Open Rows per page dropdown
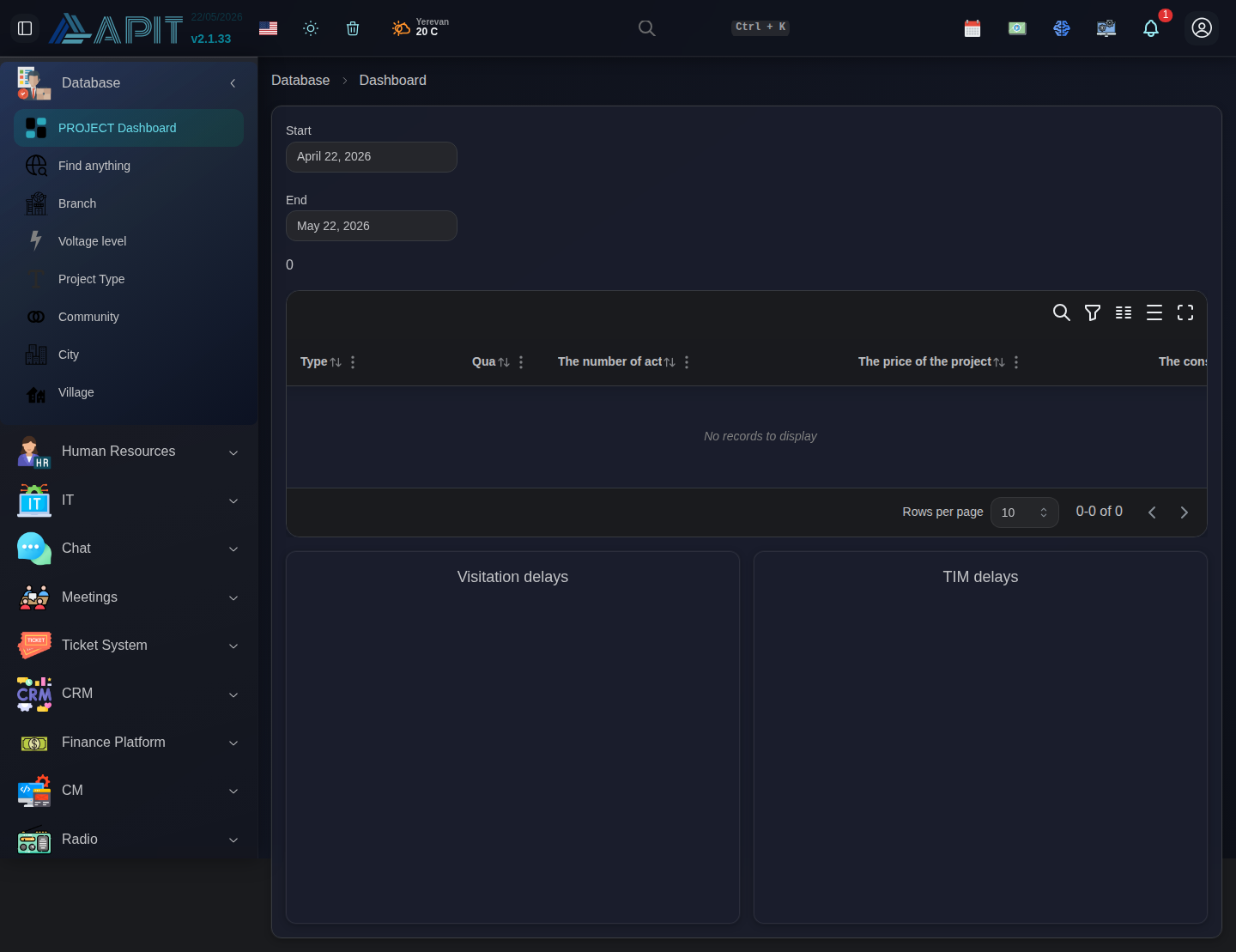 tap(1025, 512)
